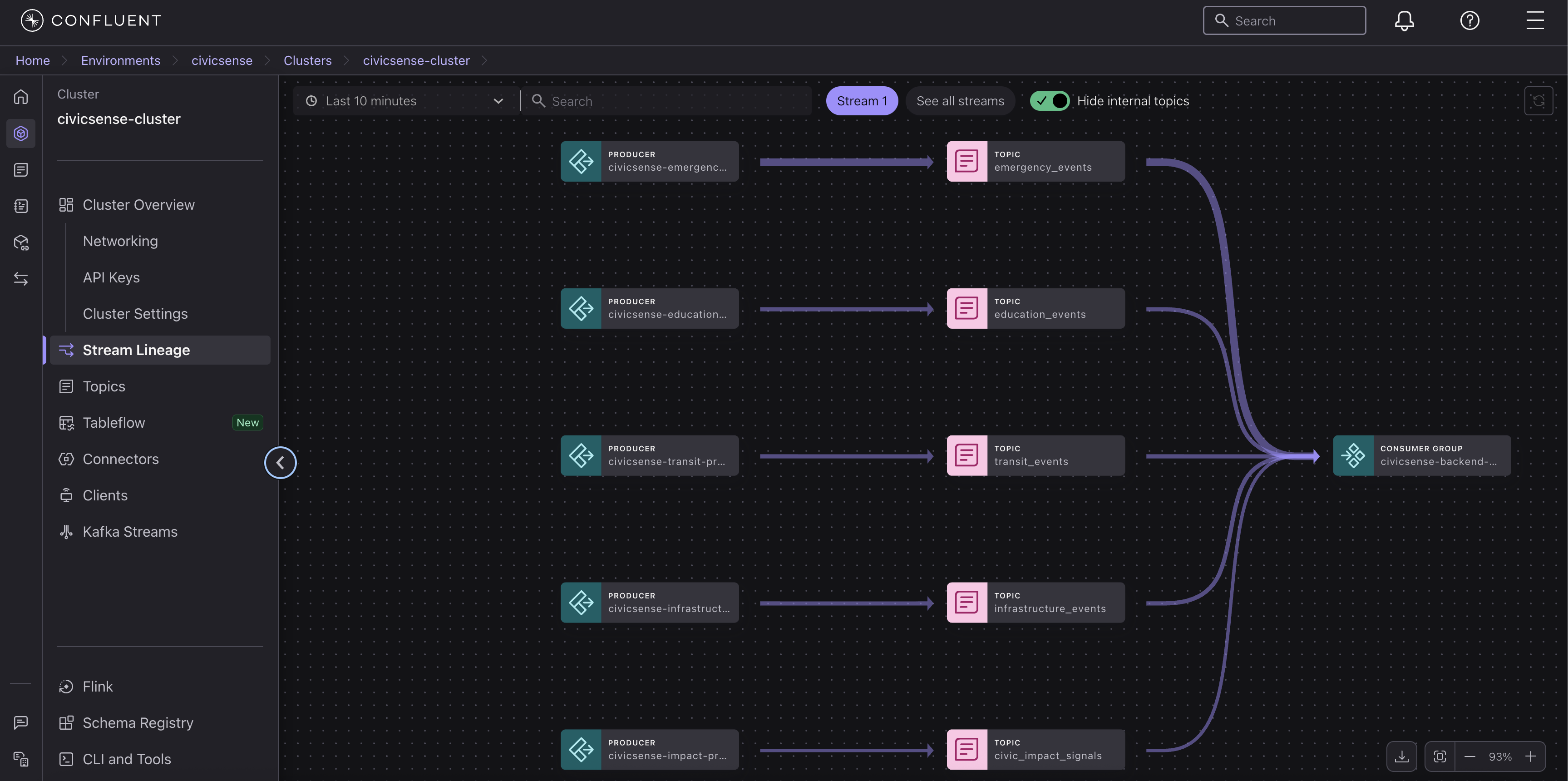Zoom in with the plus button

[1531, 756]
